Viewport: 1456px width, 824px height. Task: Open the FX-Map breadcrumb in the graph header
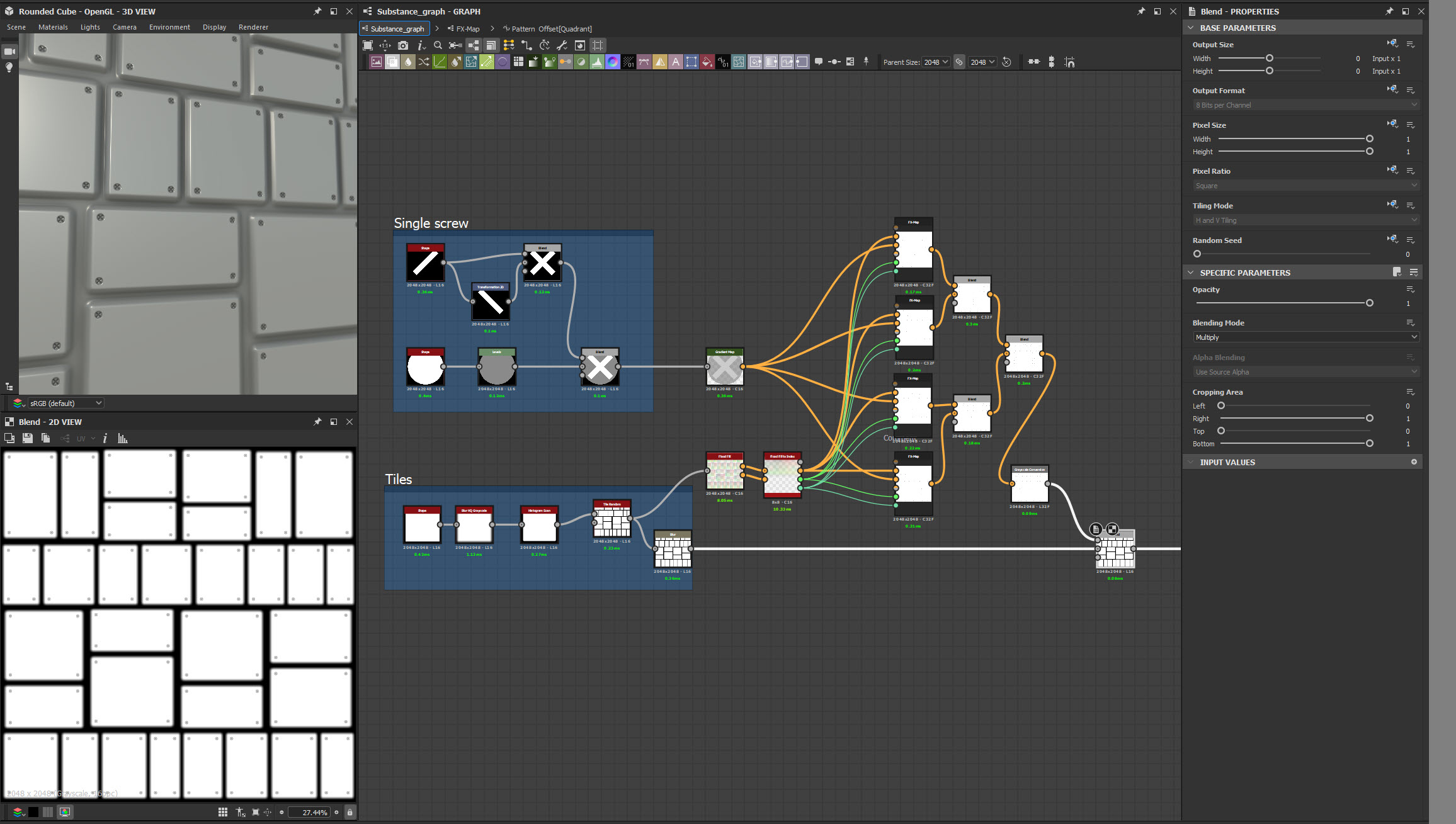point(468,28)
